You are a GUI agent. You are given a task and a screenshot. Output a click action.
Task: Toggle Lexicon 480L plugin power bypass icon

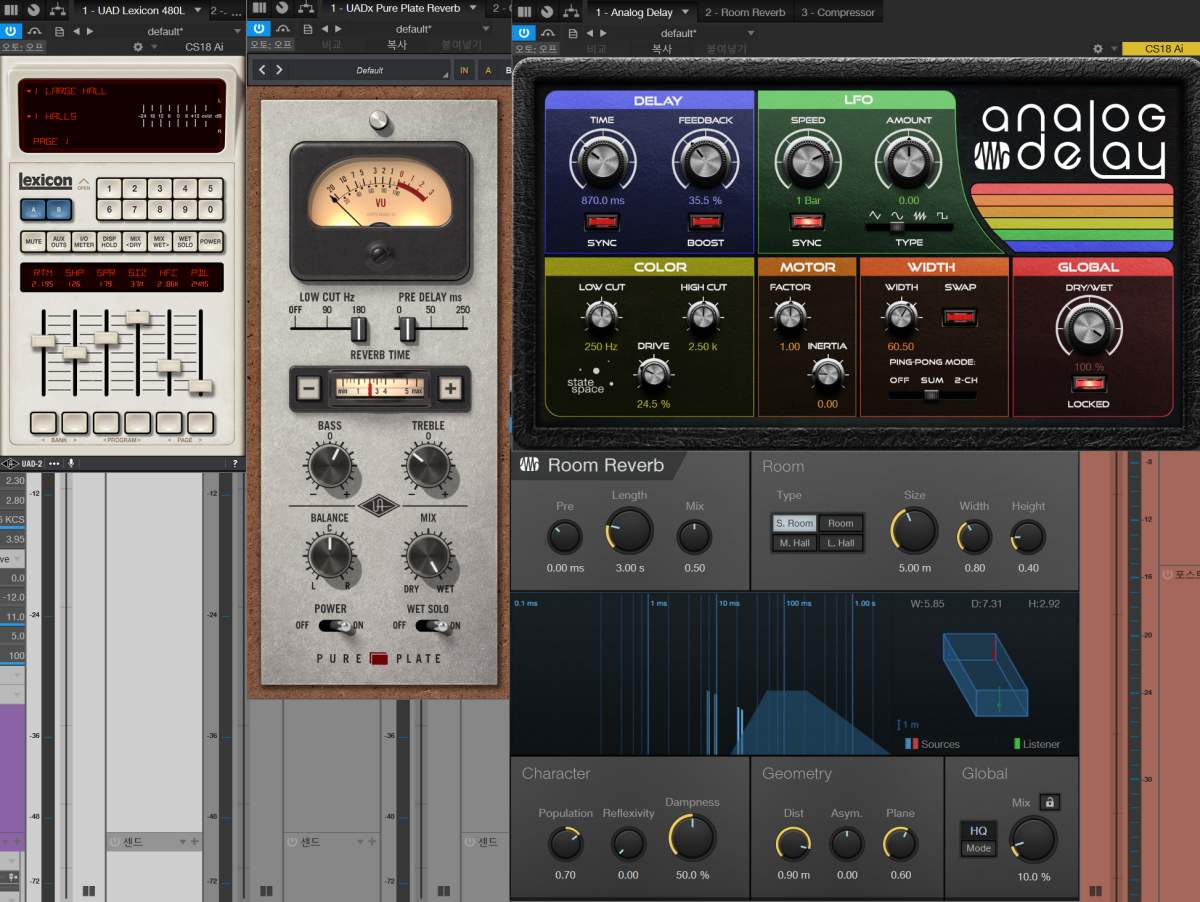(x=10, y=31)
